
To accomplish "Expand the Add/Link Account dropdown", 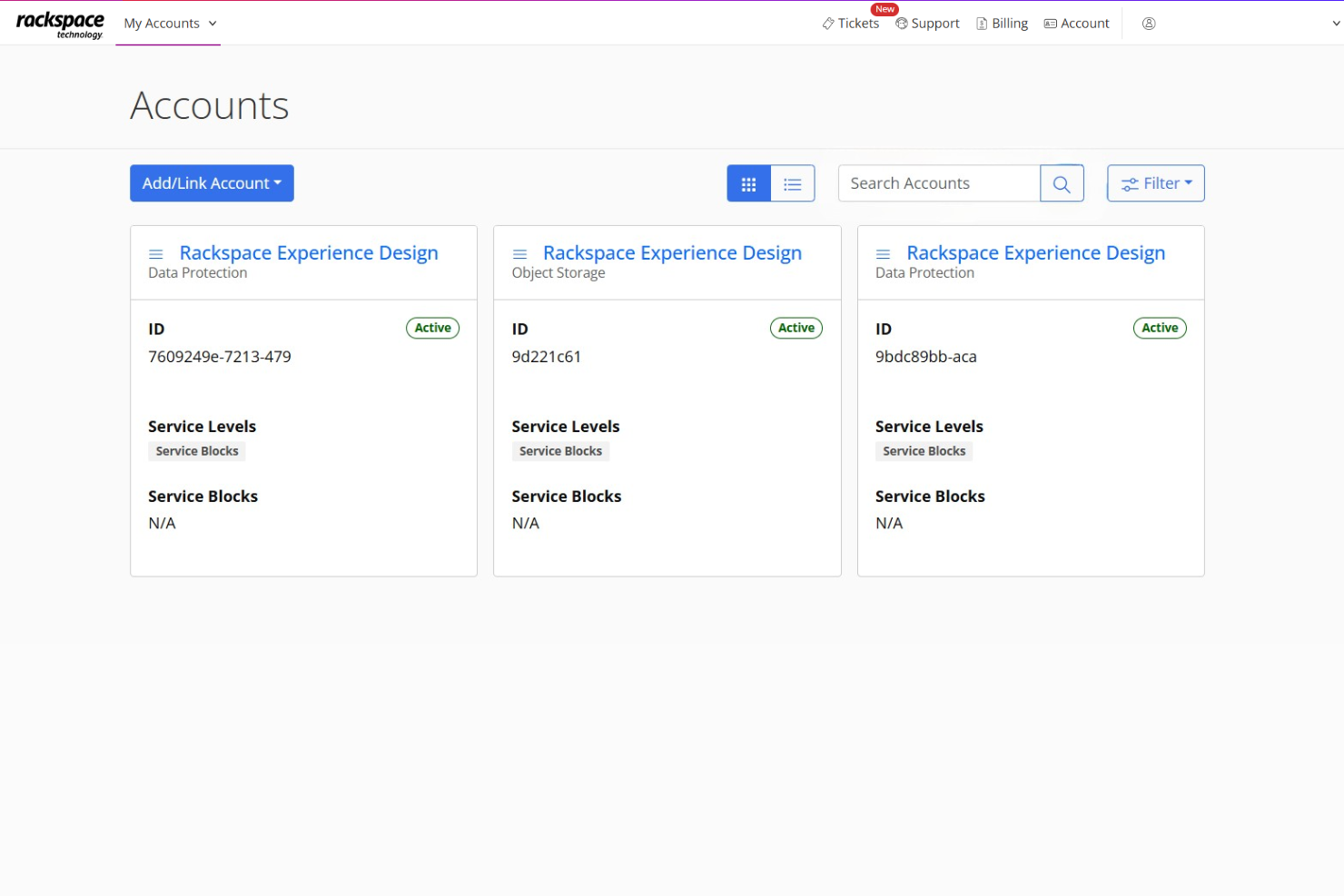I will pos(212,182).
